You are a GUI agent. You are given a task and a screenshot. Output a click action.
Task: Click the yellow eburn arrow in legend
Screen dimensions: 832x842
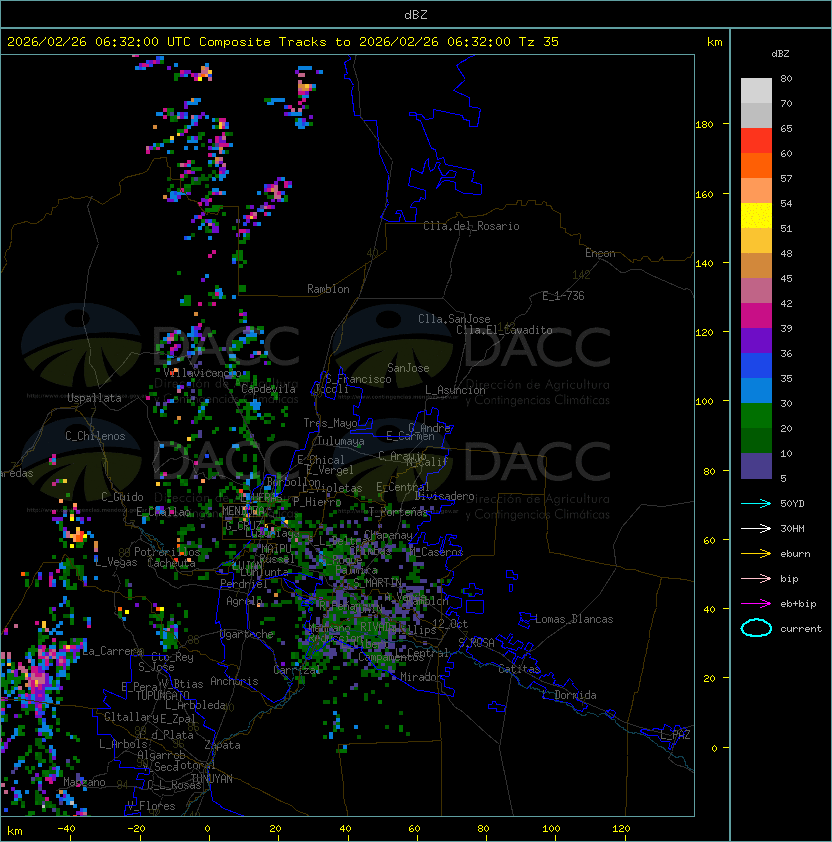point(756,554)
